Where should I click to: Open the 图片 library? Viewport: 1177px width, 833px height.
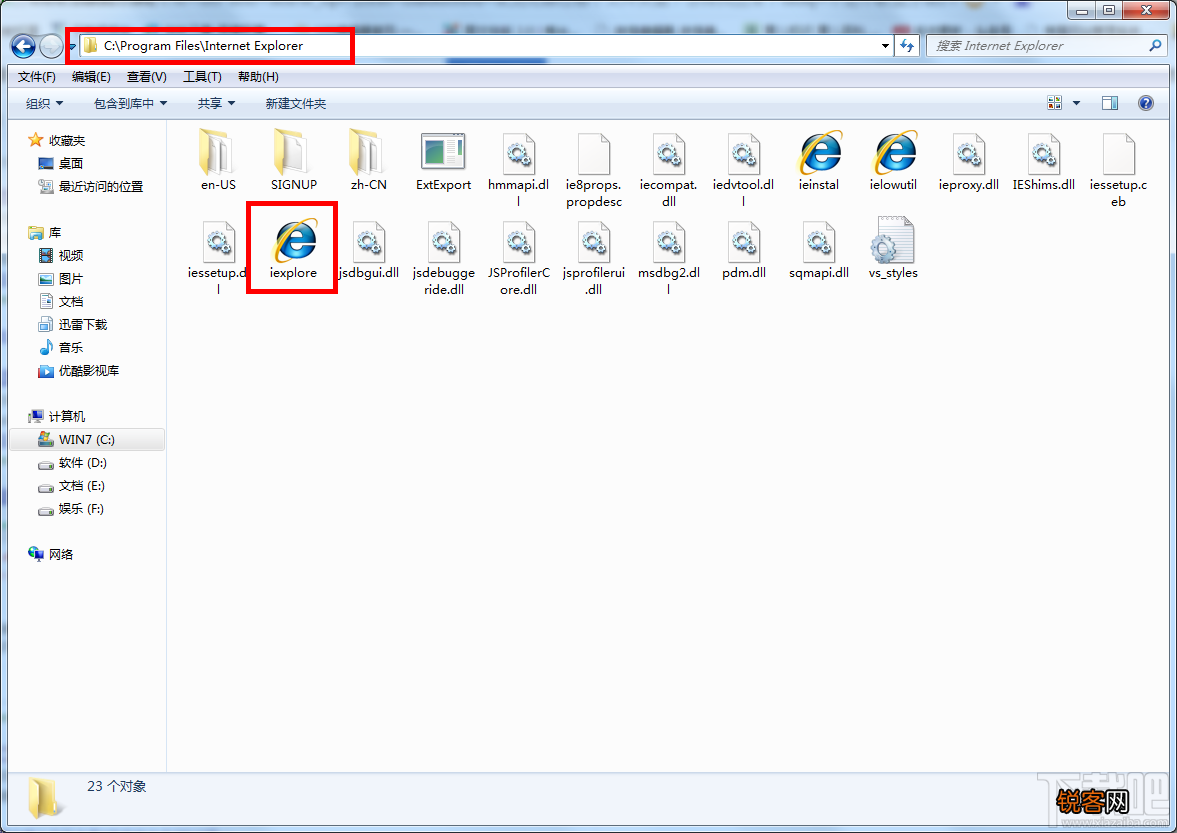coord(61,279)
